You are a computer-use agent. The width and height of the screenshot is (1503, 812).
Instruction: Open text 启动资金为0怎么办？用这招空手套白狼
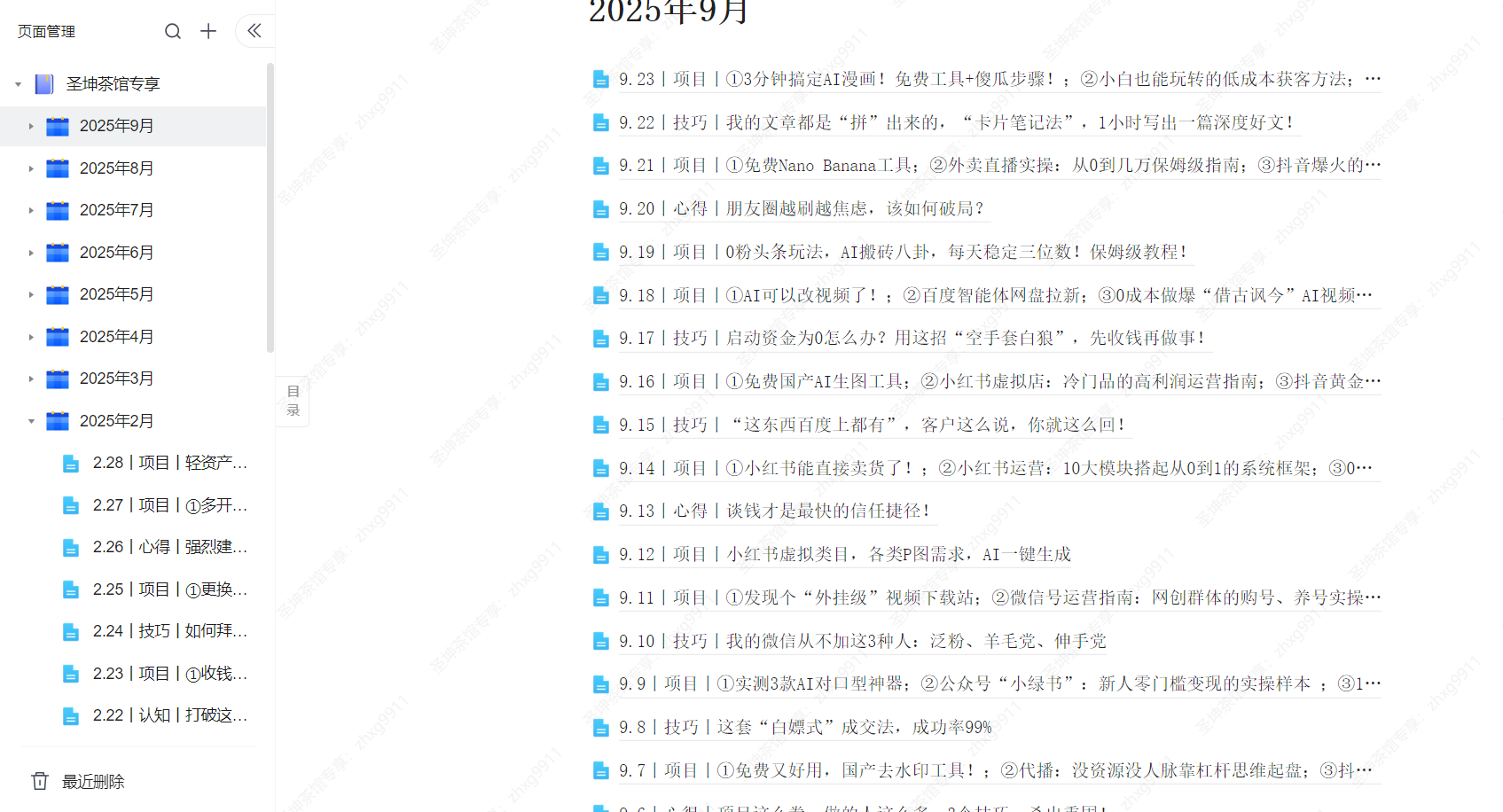point(966,338)
